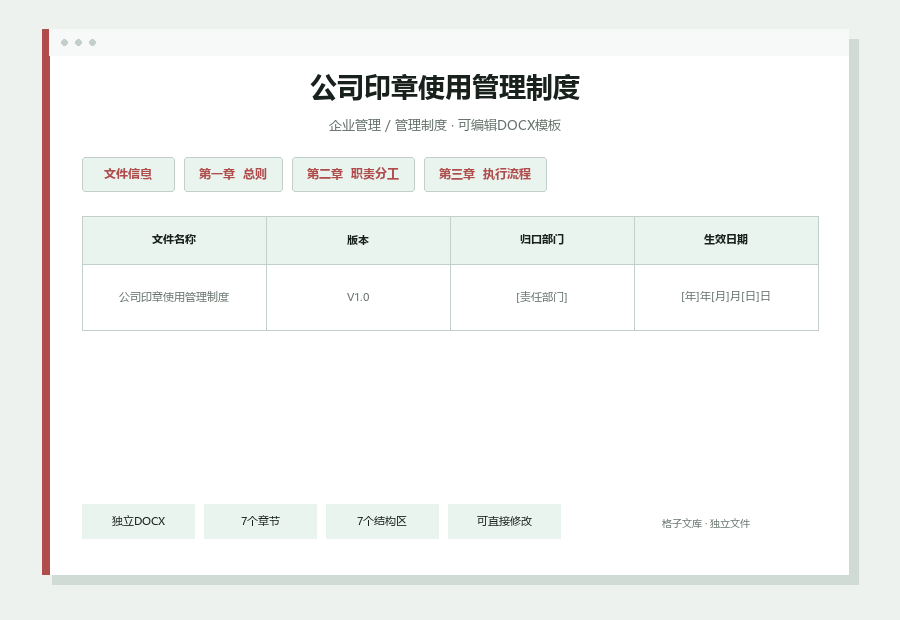Select the 7个结构区 tag
The height and width of the screenshot is (620, 900).
tap(382, 521)
